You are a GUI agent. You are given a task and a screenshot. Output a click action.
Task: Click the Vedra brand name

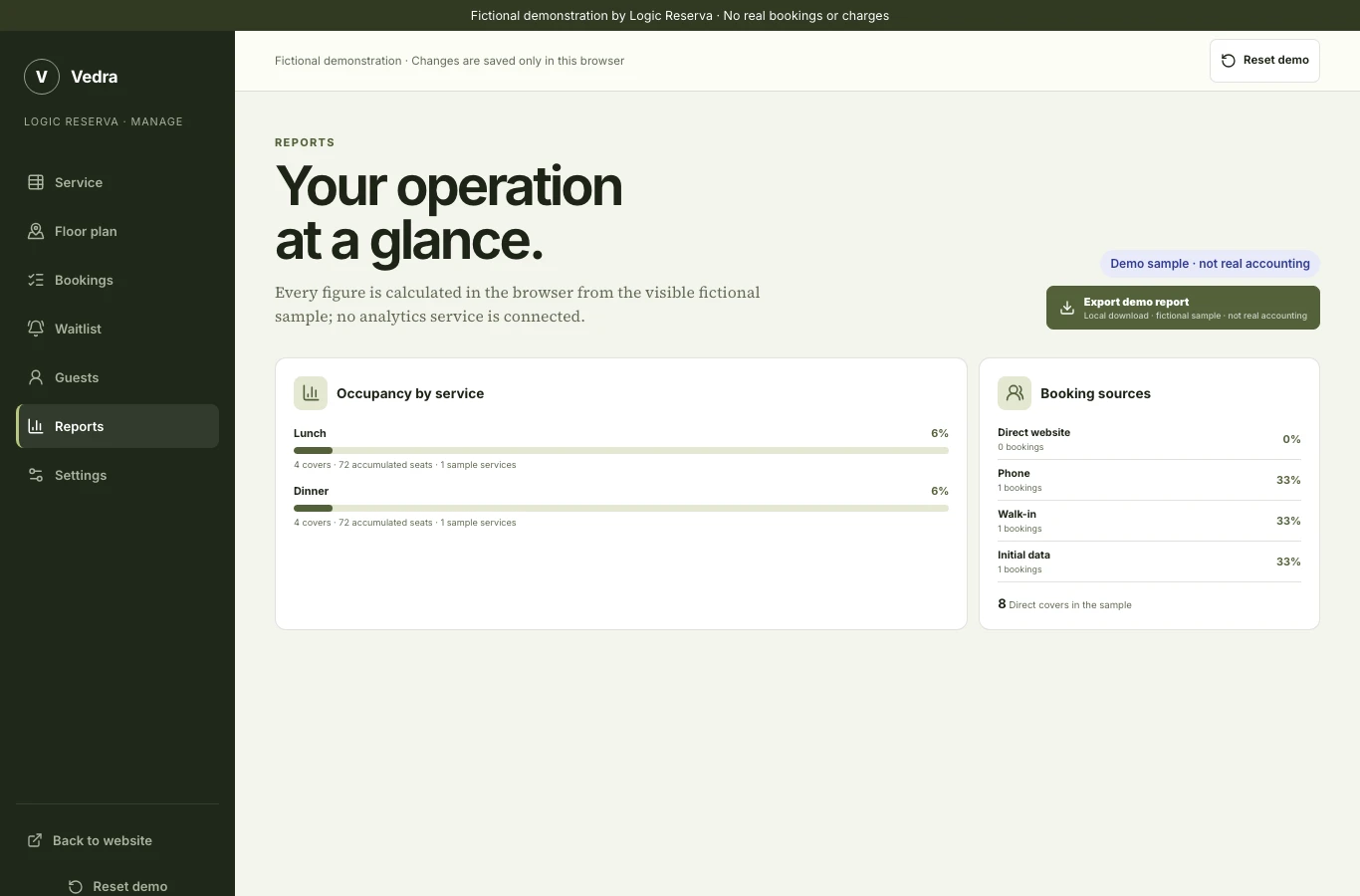pos(95,77)
